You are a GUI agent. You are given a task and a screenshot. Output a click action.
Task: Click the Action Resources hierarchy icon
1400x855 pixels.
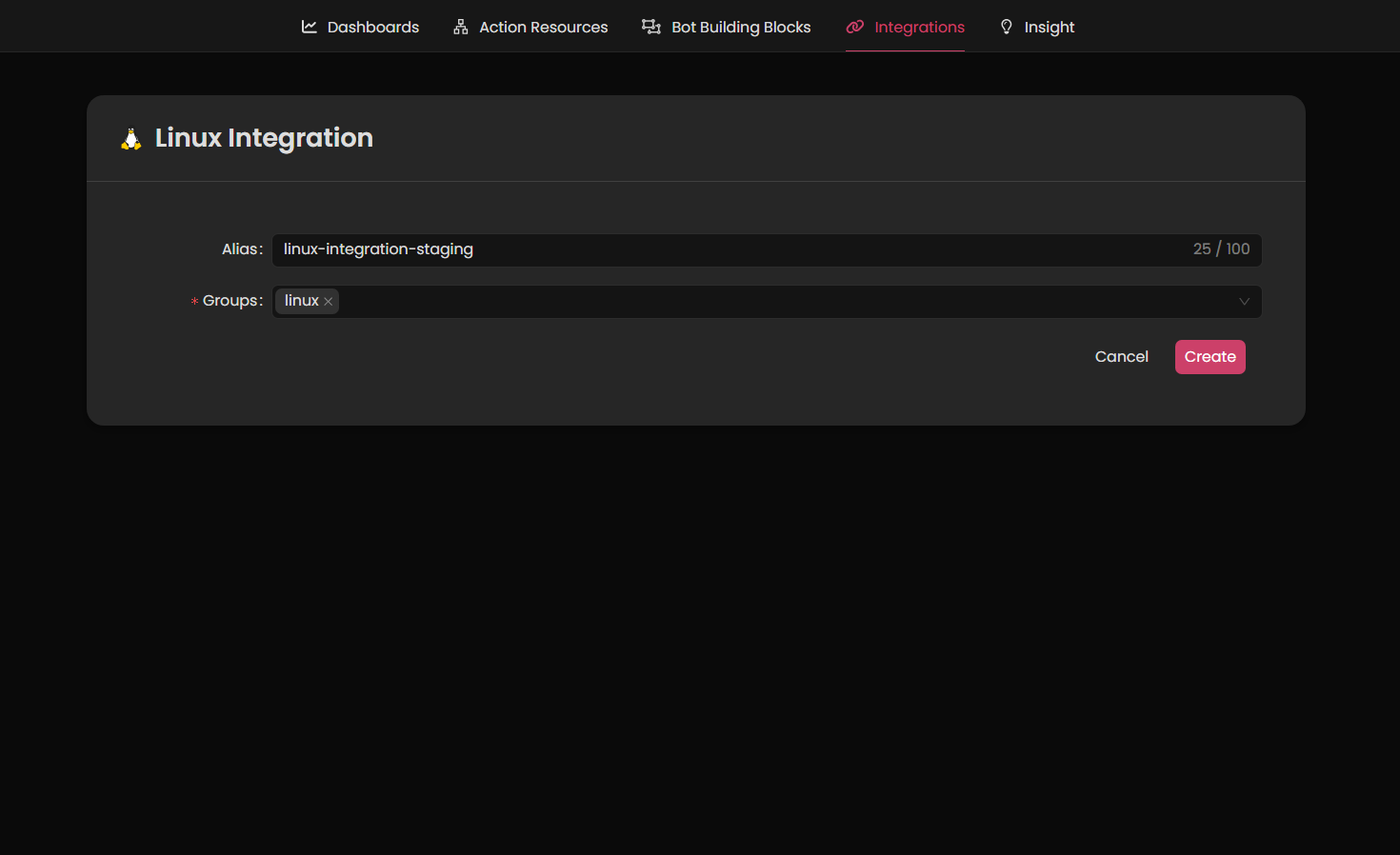tap(461, 27)
